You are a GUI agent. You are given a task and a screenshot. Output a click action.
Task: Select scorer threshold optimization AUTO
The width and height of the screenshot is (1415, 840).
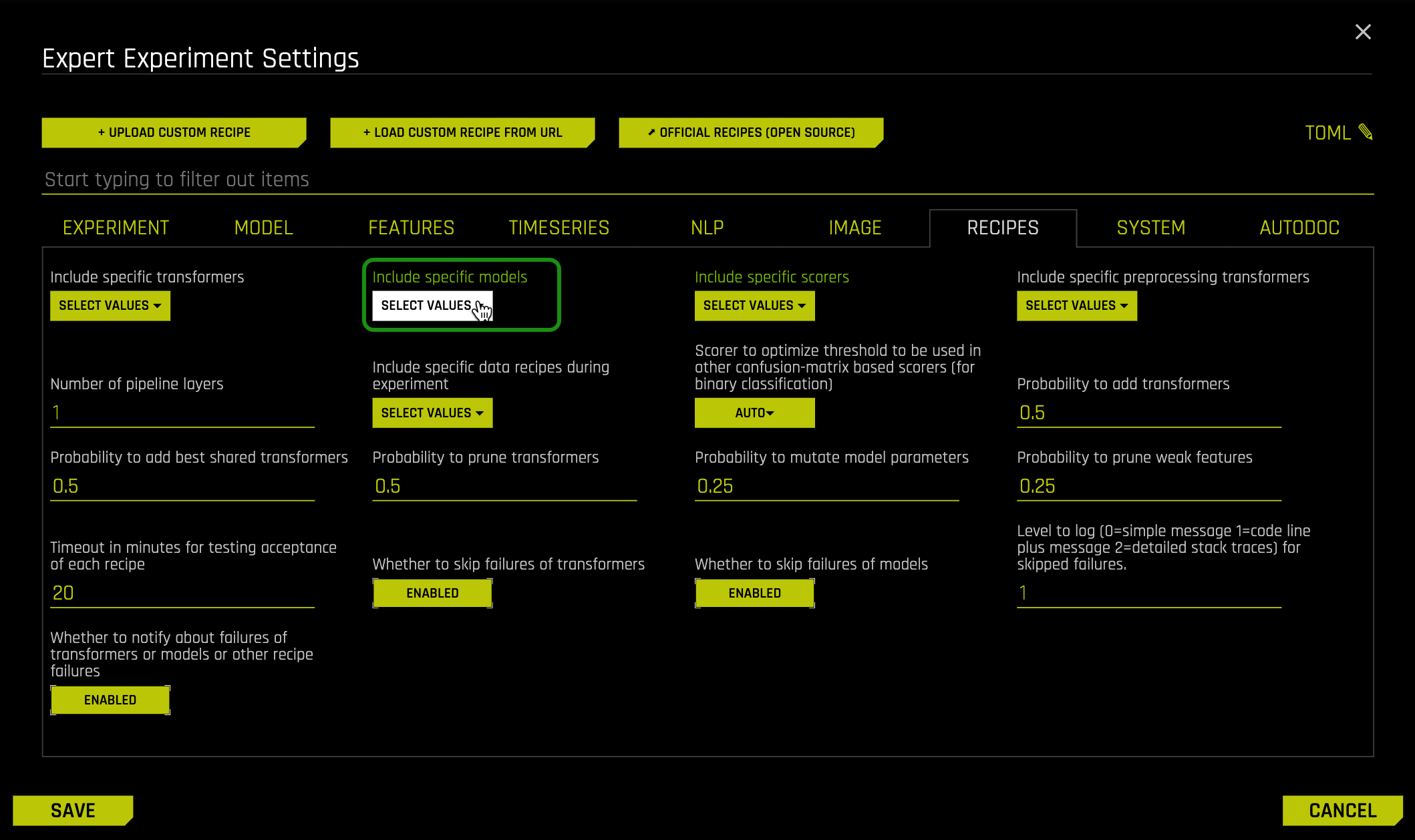click(x=754, y=412)
